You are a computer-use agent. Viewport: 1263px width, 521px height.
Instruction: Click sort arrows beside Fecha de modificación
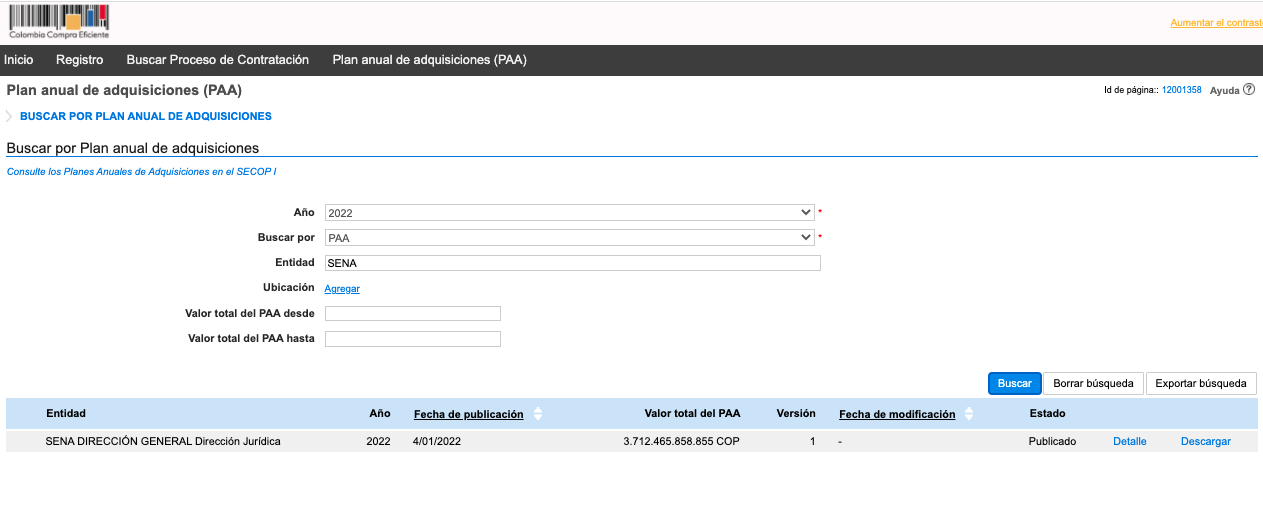(x=969, y=414)
